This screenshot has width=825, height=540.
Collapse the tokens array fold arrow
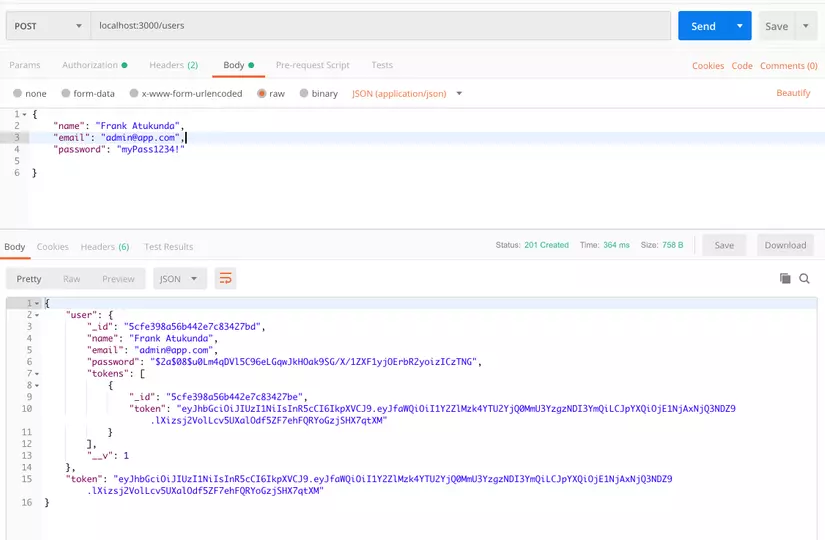tap(37, 373)
